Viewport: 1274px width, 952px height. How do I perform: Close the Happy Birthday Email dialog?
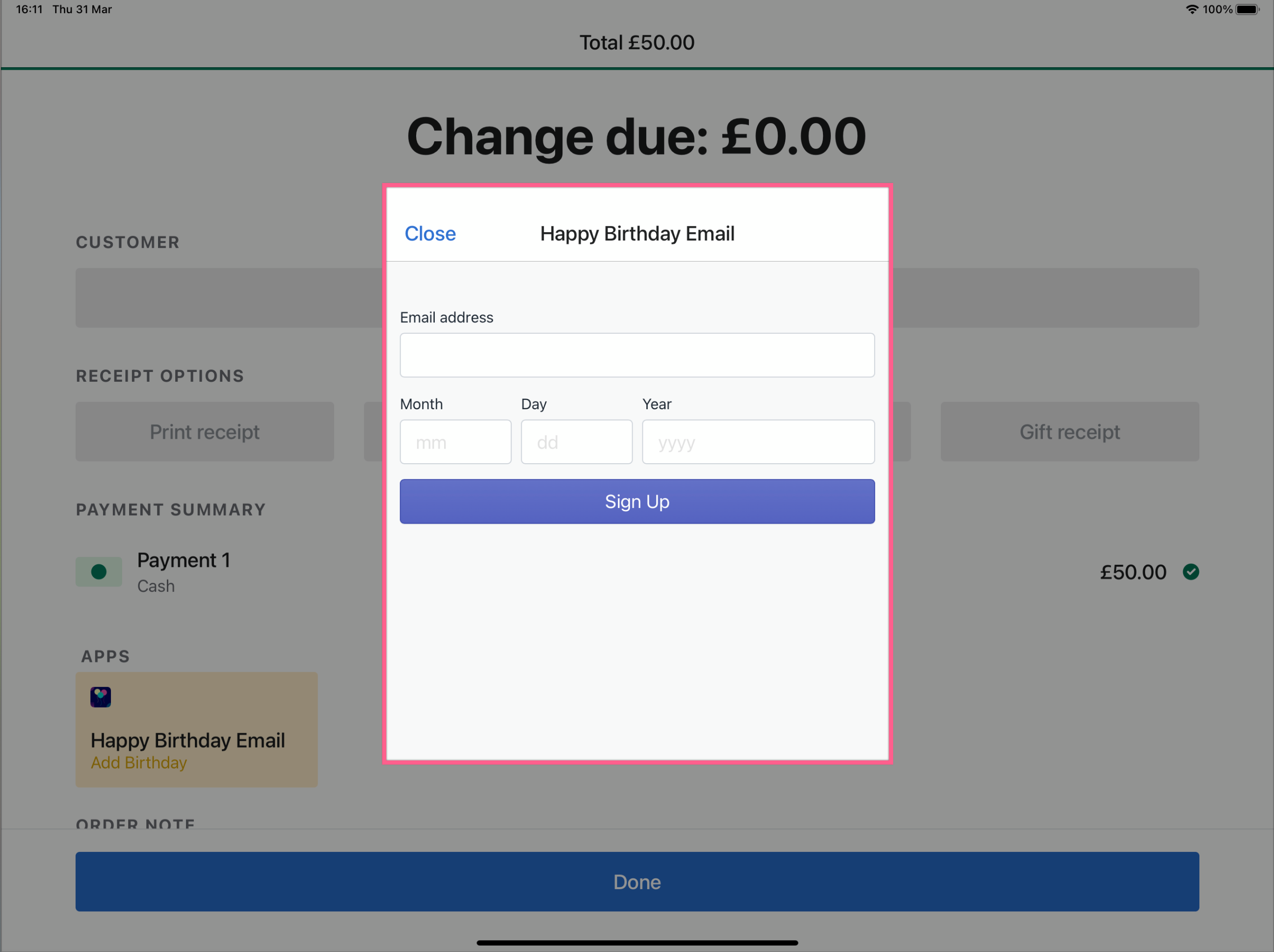[430, 233]
